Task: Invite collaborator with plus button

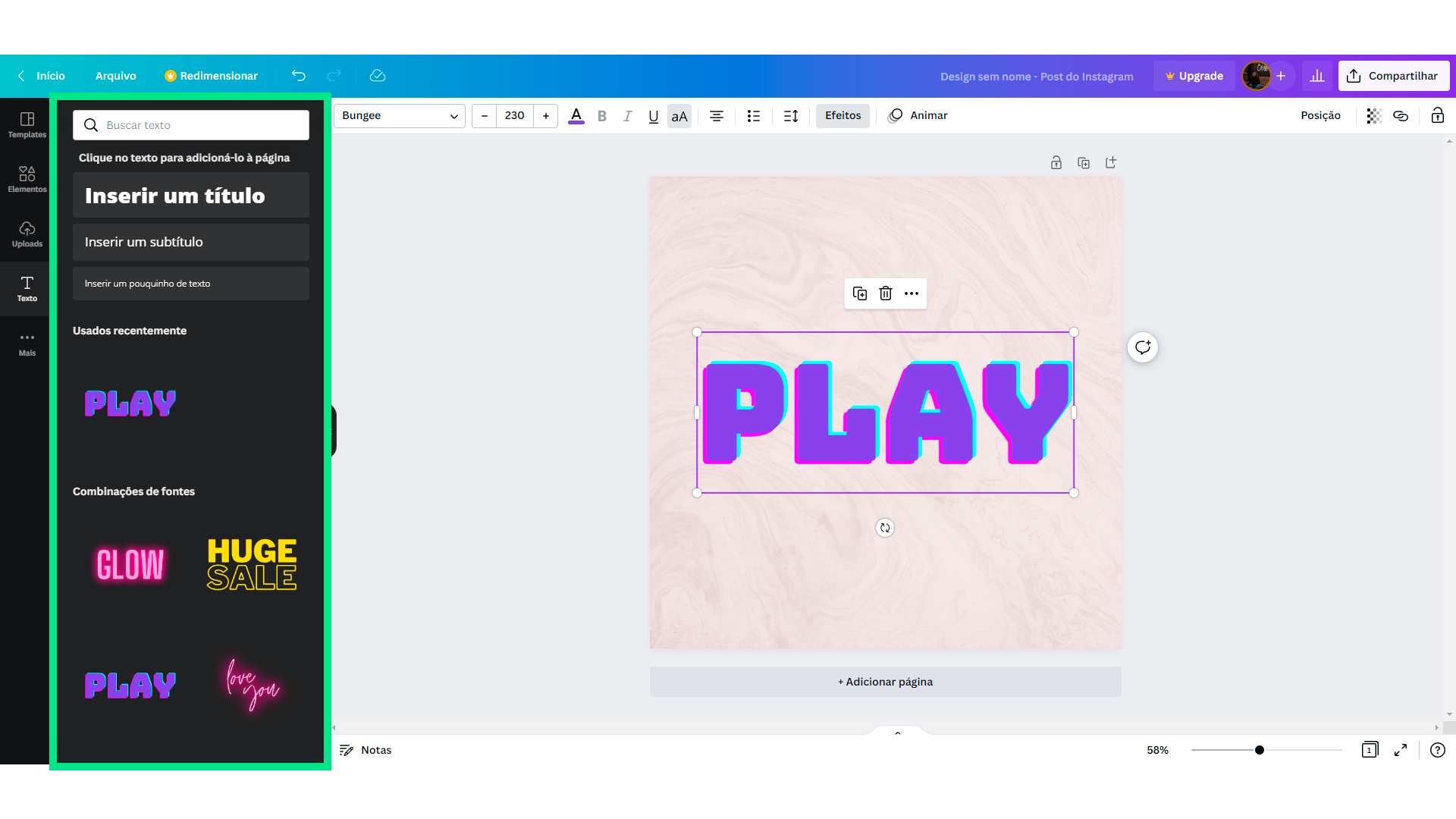Action: (1281, 76)
